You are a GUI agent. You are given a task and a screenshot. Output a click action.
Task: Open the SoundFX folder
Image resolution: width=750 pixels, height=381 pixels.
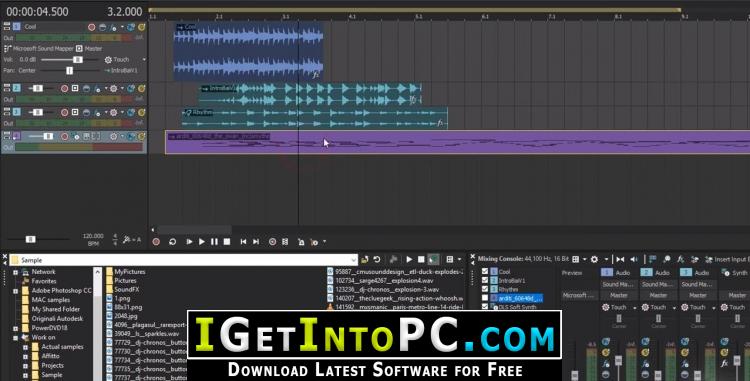coord(126,290)
